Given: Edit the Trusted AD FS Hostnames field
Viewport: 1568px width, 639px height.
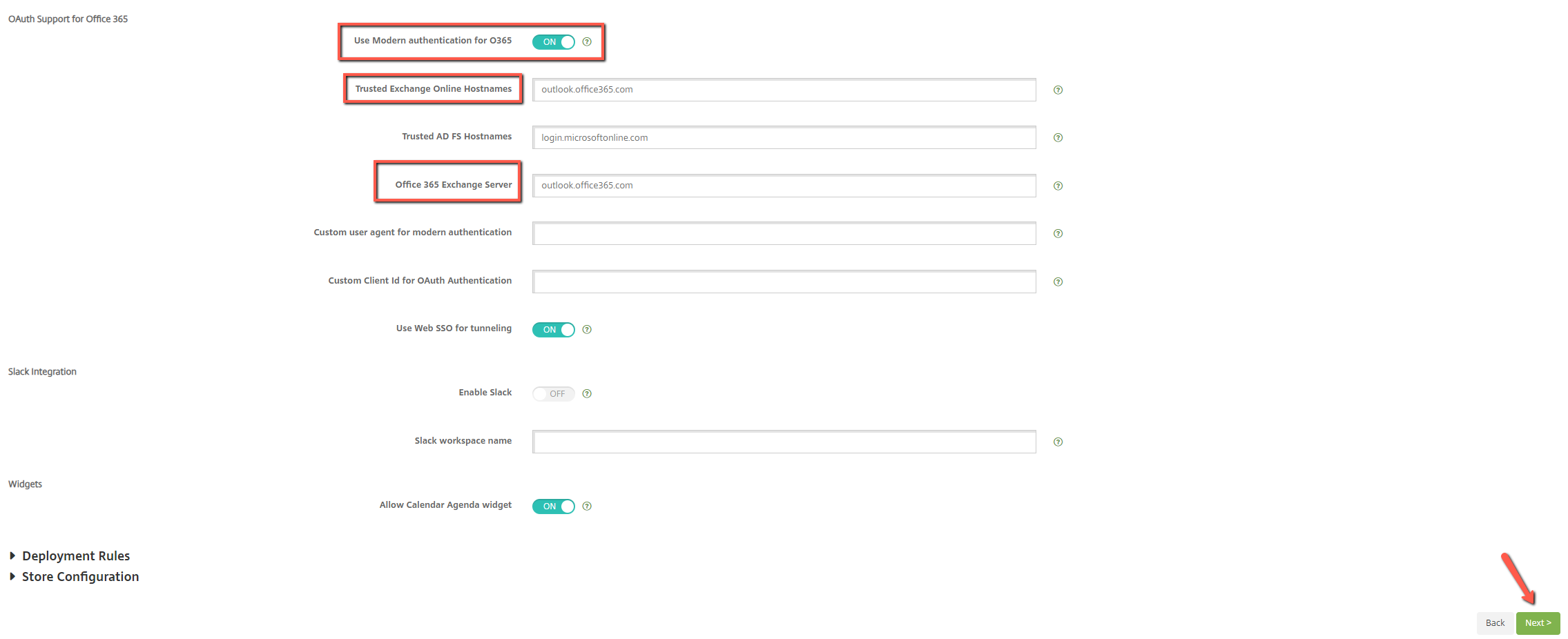Looking at the screenshot, I should pyautogui.click(x=784, y=138).
